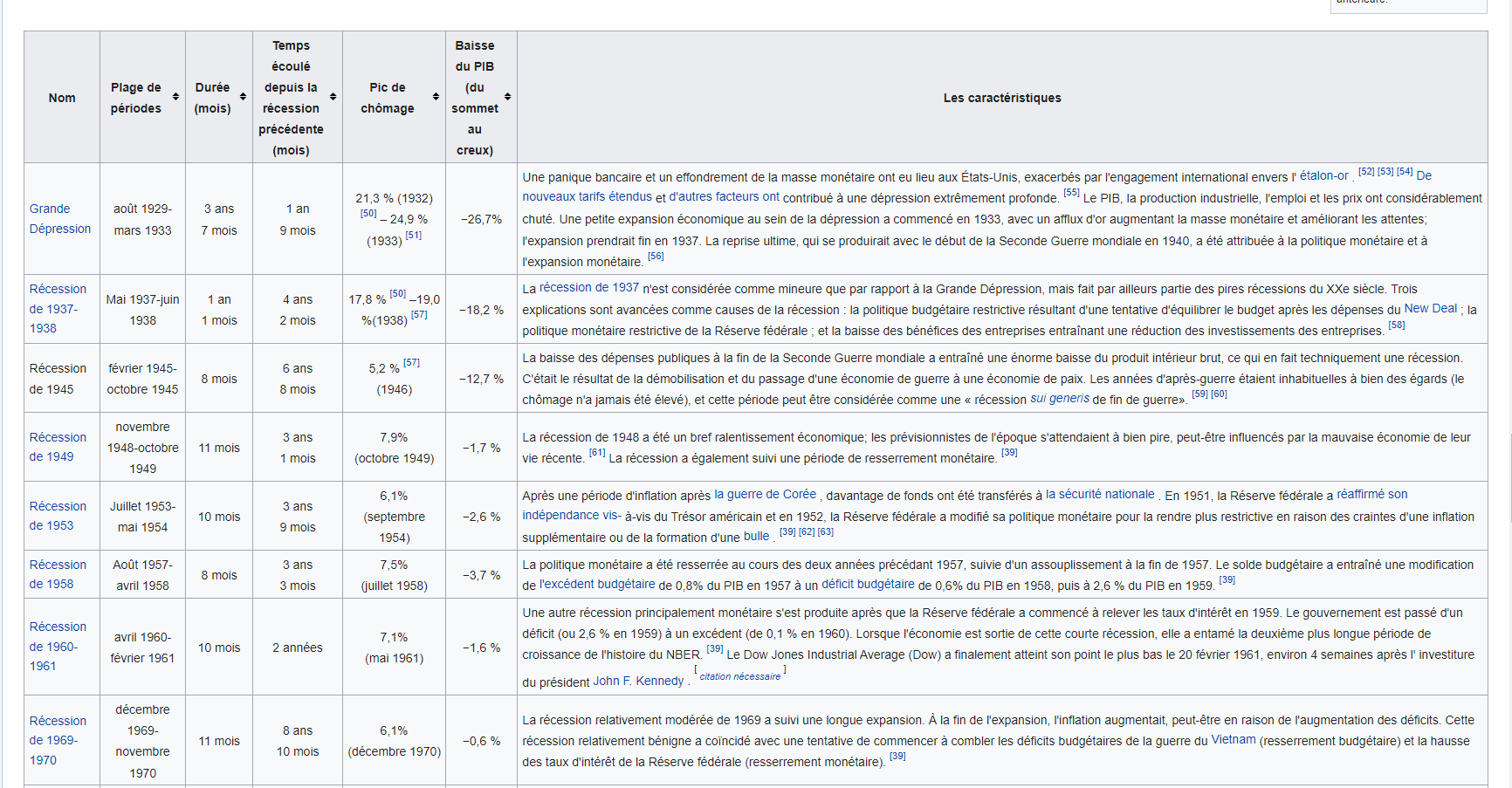1512x788 pixels.
Task: Click the "Récession de 1945" name cell
Action: [62, 379]
